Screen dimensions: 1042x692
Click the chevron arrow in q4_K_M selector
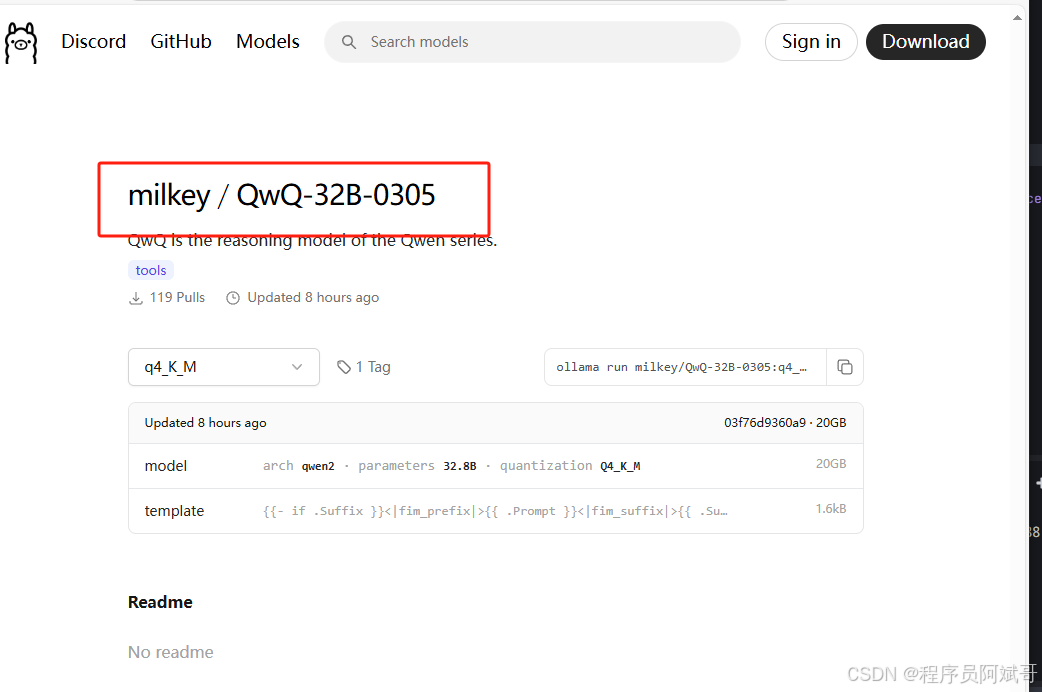tap(297, 367)
